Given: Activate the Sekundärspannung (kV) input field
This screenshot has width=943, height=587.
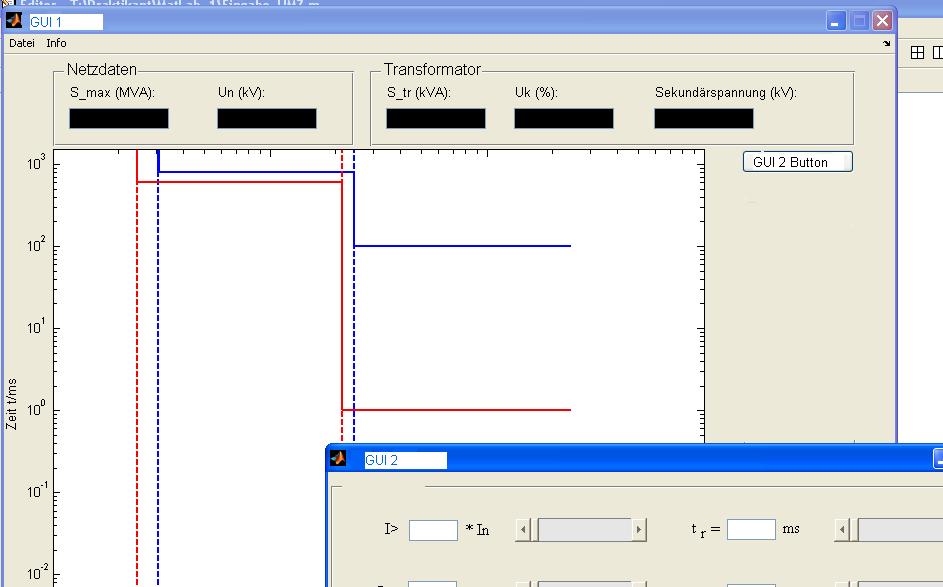Looking at the screenshot, I should [704, 119].
